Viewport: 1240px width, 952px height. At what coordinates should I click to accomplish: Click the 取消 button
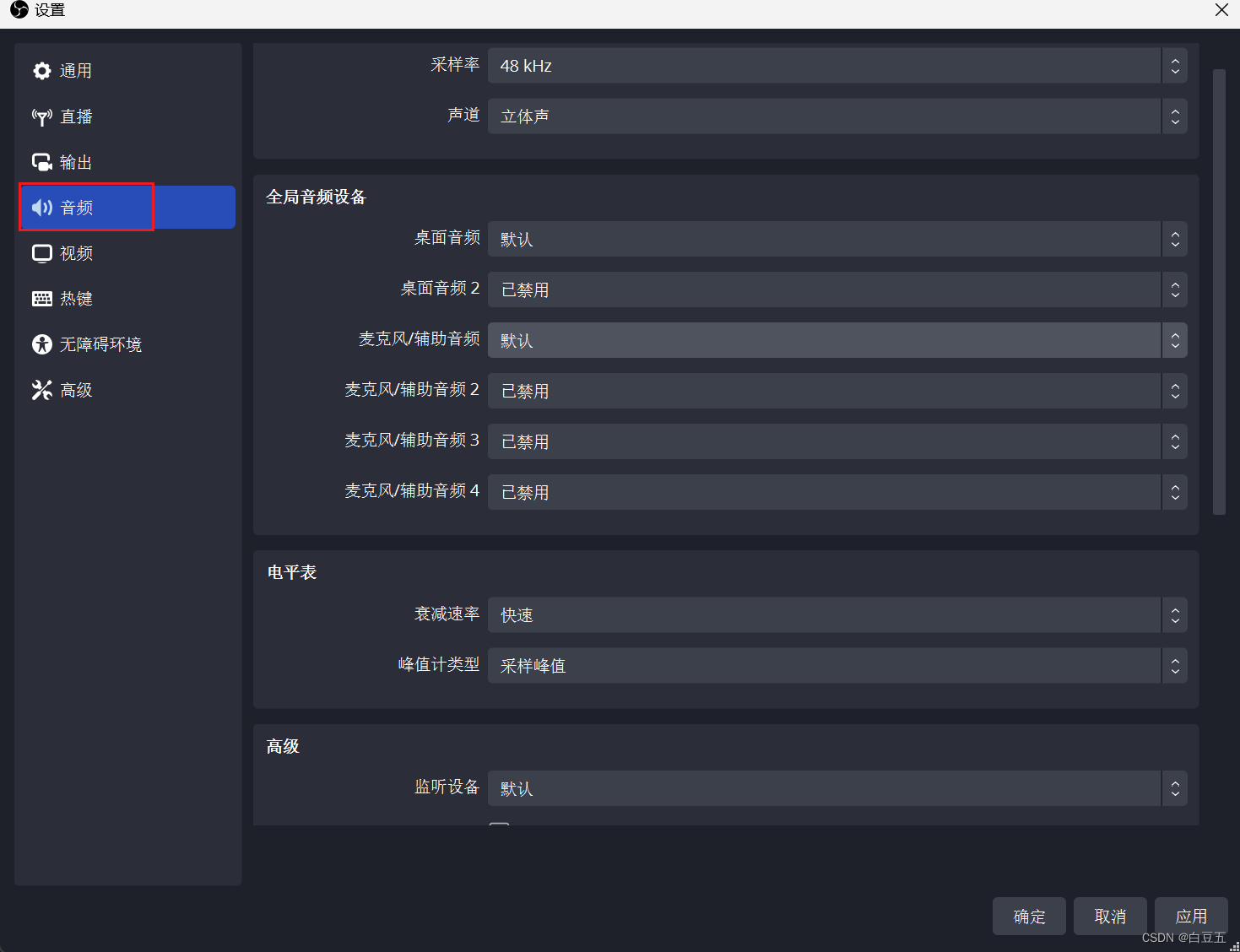(x=1110, y=916)
